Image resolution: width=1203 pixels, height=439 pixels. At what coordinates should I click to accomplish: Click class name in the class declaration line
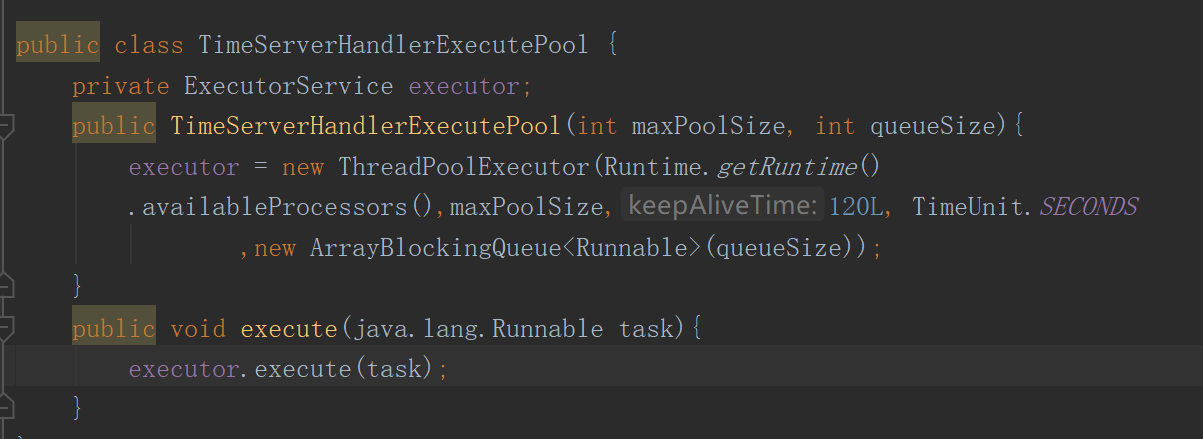click(x=393, y=45)
